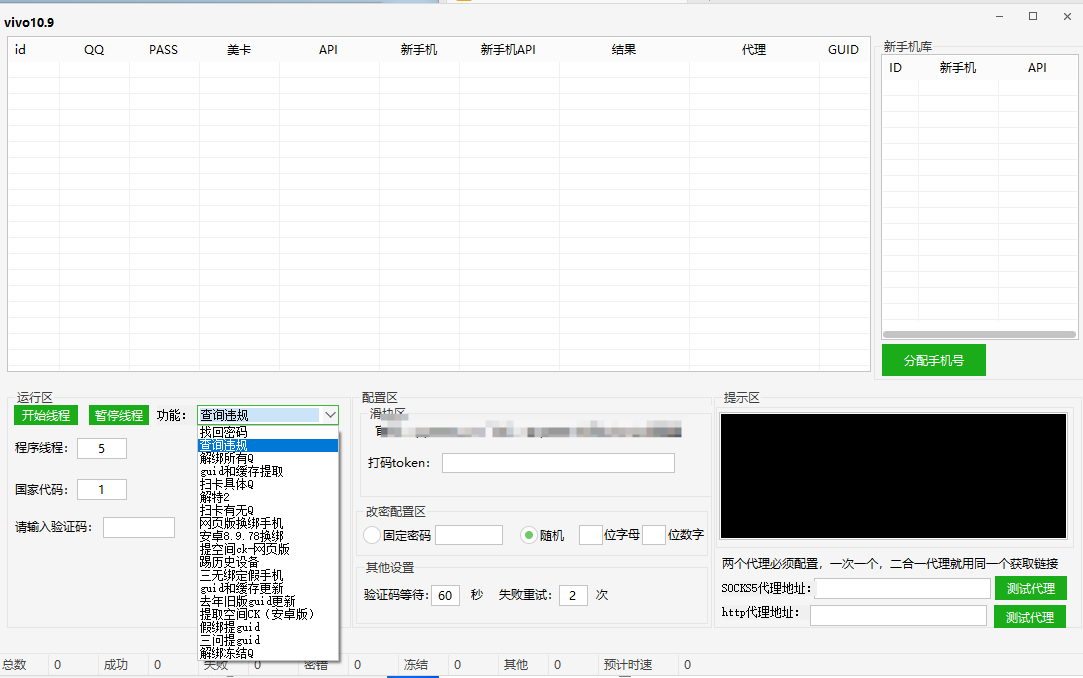This screenshot has height=678, width=1083.
Task: Select the 随机 radio button
Action: 530,535
